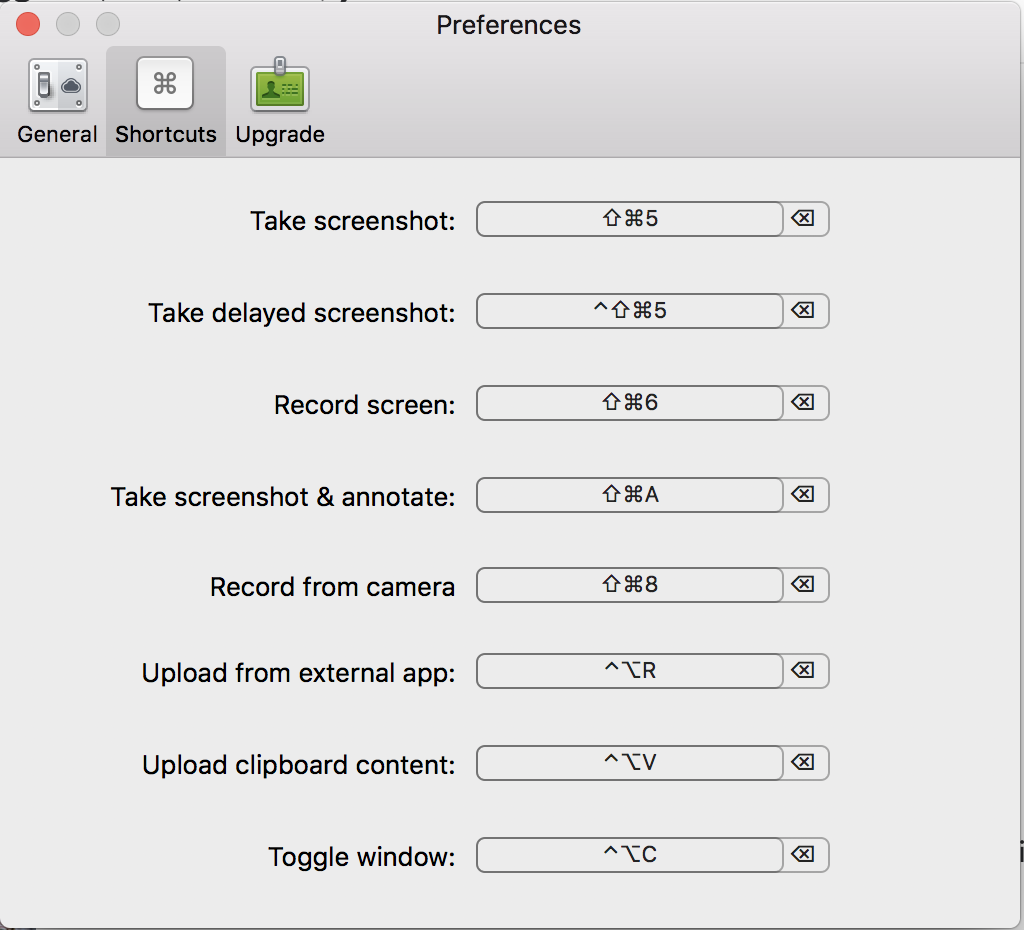1024x930 pixels.
Task: Edit the Toggle window shortcut field
Action: (x=630, y=856)
